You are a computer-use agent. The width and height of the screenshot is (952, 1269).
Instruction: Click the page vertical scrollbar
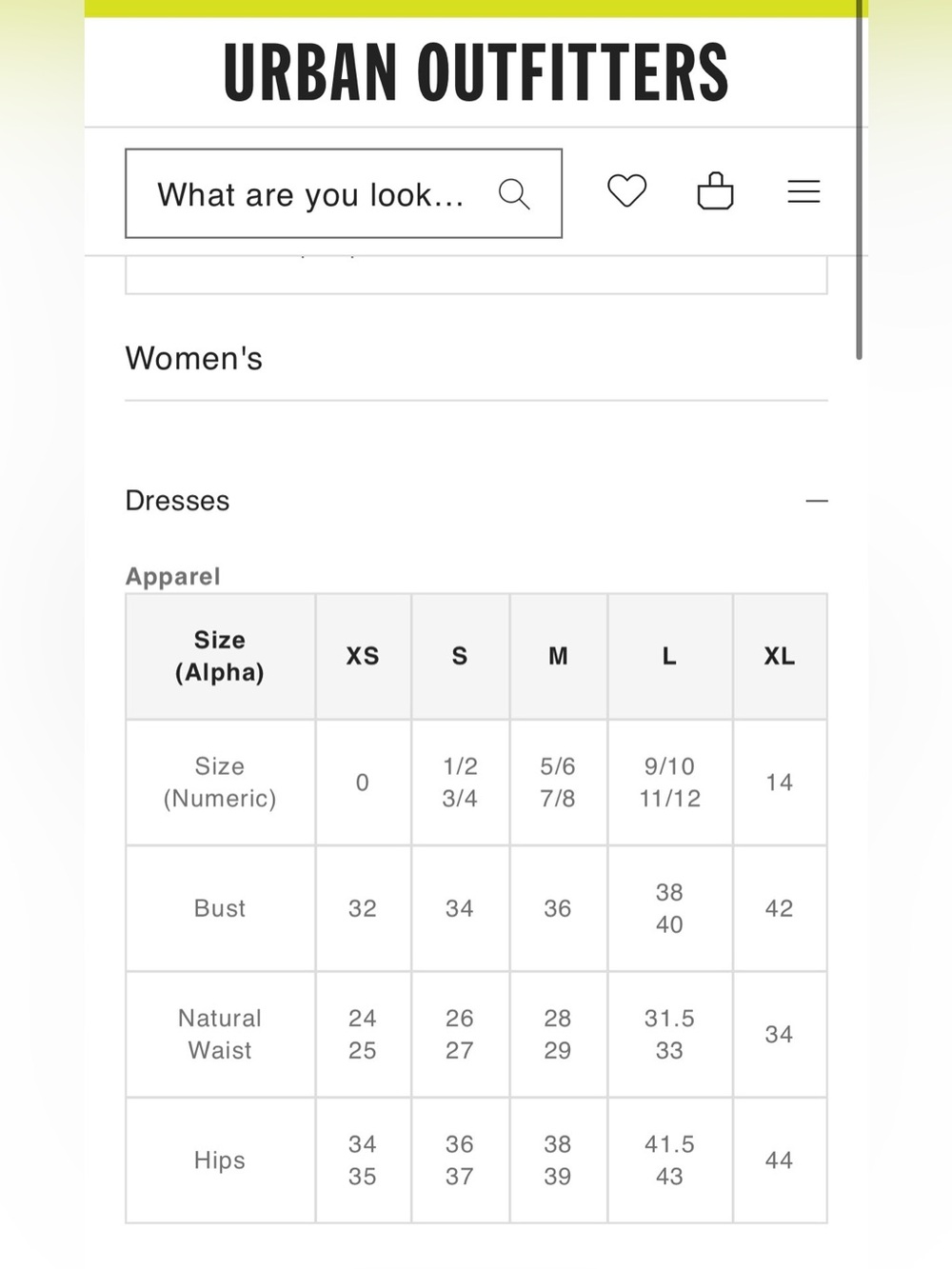859,181
